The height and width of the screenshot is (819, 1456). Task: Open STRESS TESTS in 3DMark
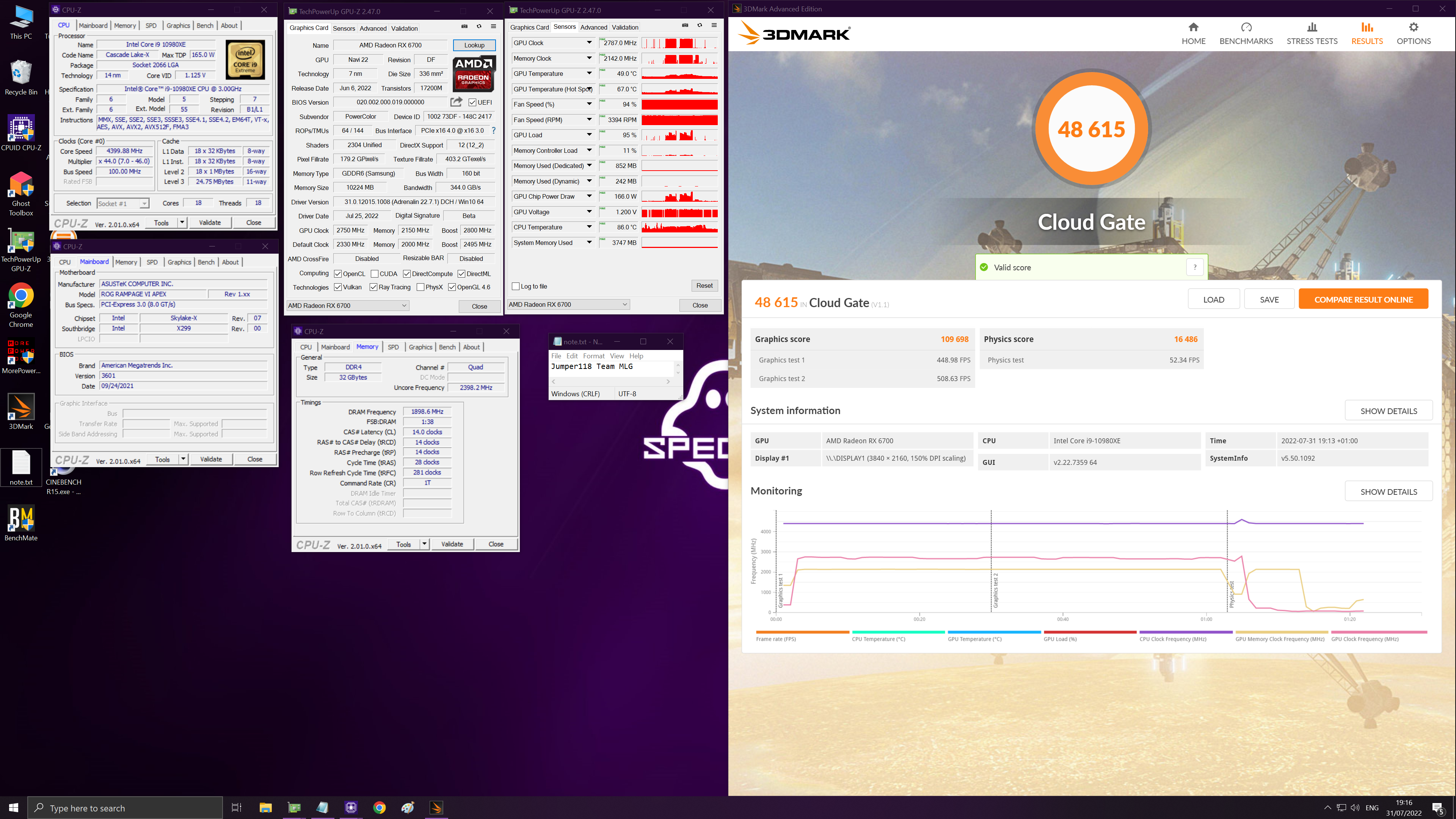pos(1312,34)
